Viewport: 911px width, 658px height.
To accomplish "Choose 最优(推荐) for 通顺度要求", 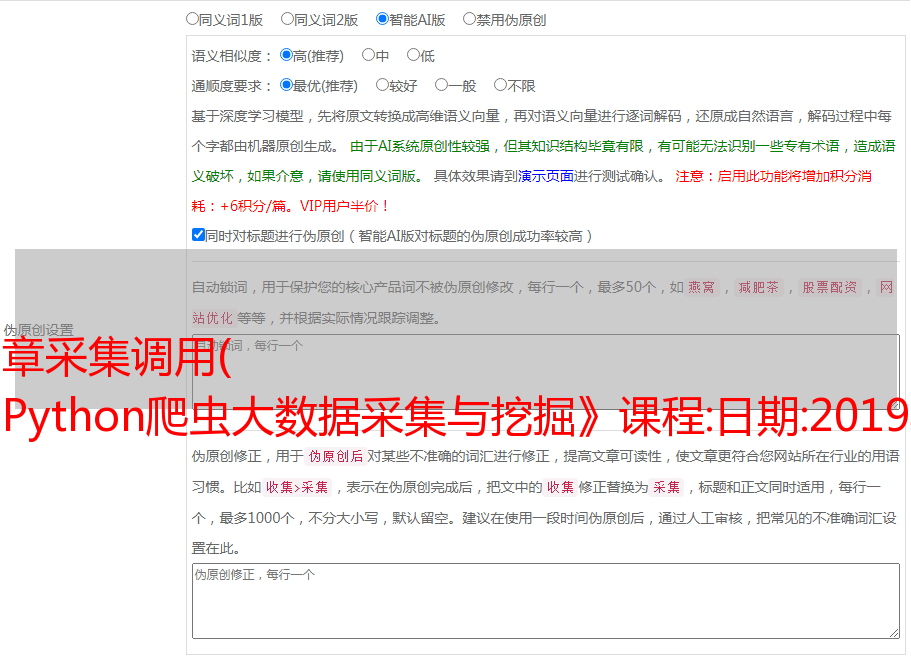I will 286,85.
